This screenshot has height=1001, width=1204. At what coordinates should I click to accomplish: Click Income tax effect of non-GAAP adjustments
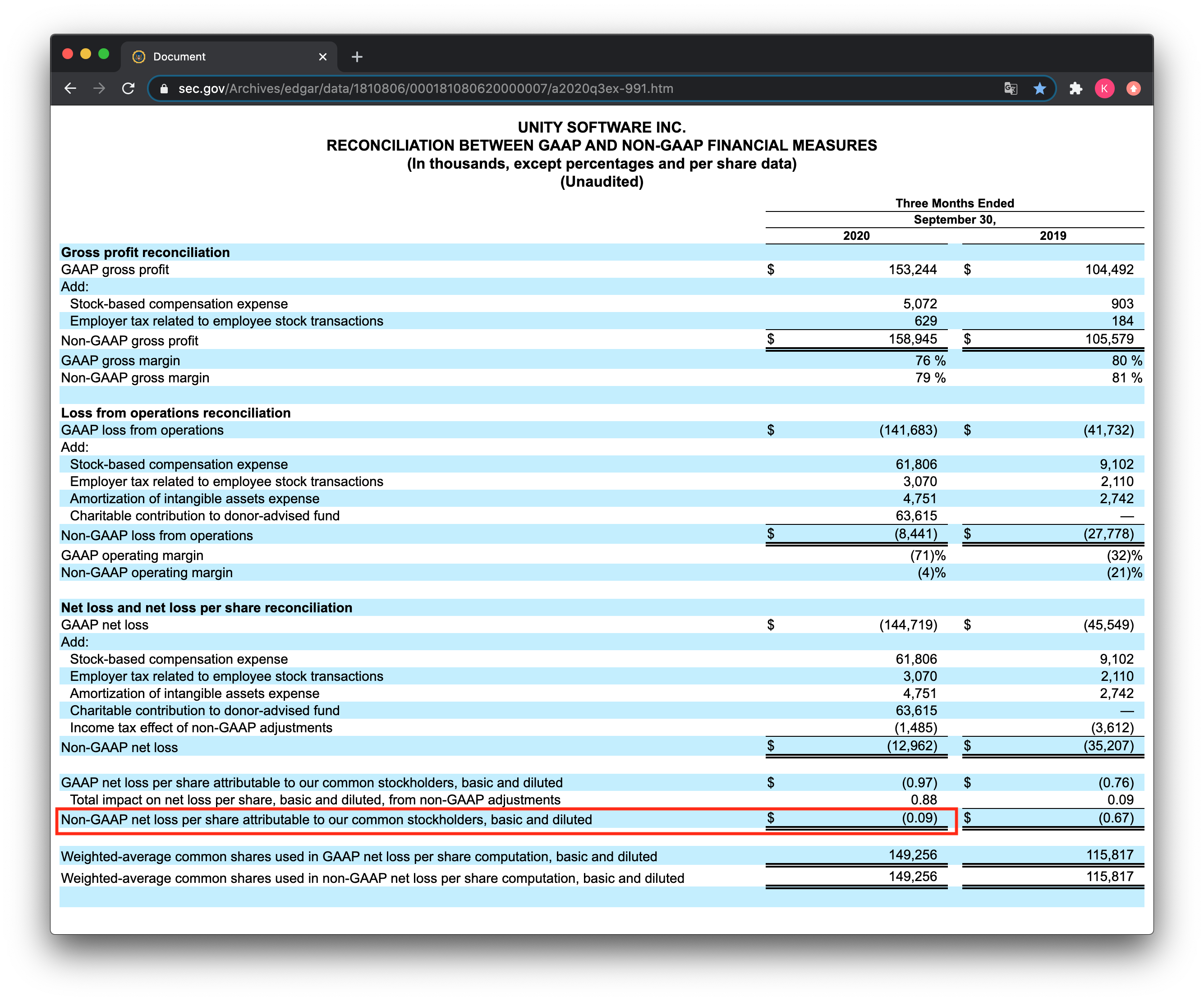pyautogui.click(x=201, y=728)
